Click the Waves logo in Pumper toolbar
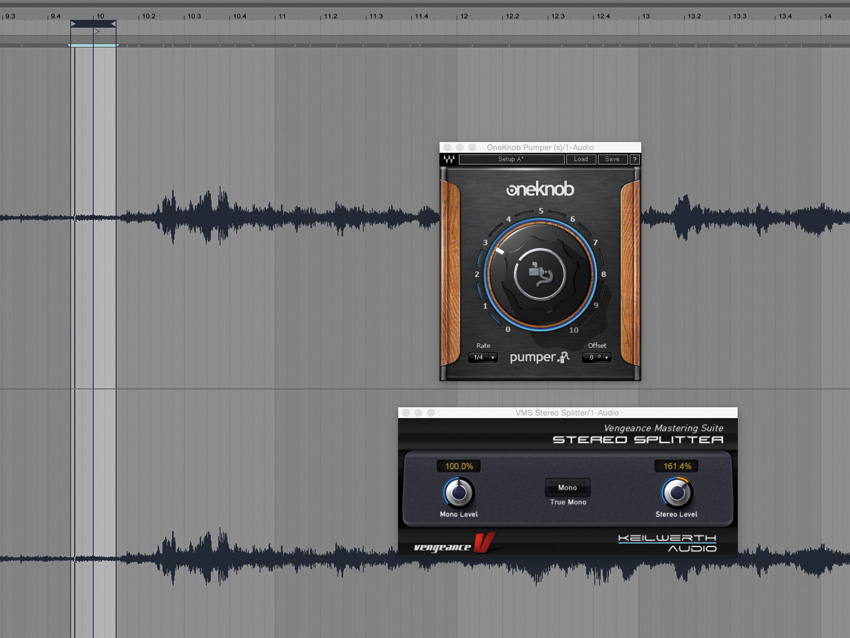Image resolution: width=850 pixels, height=638 pixels. 449,159
